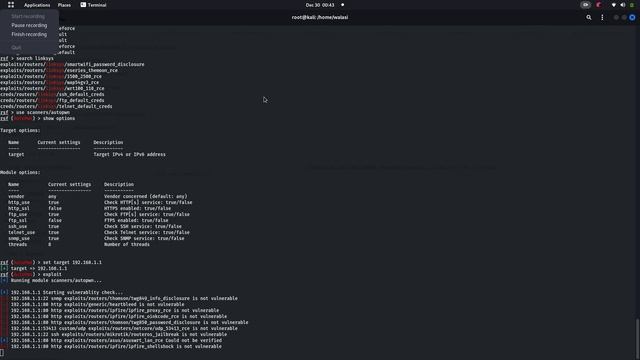Image resolution: width=640 pixels, height=360 pixels.
Task: Click the terminal vertical scrollbar thumb
Action: (x=637, y=338)
